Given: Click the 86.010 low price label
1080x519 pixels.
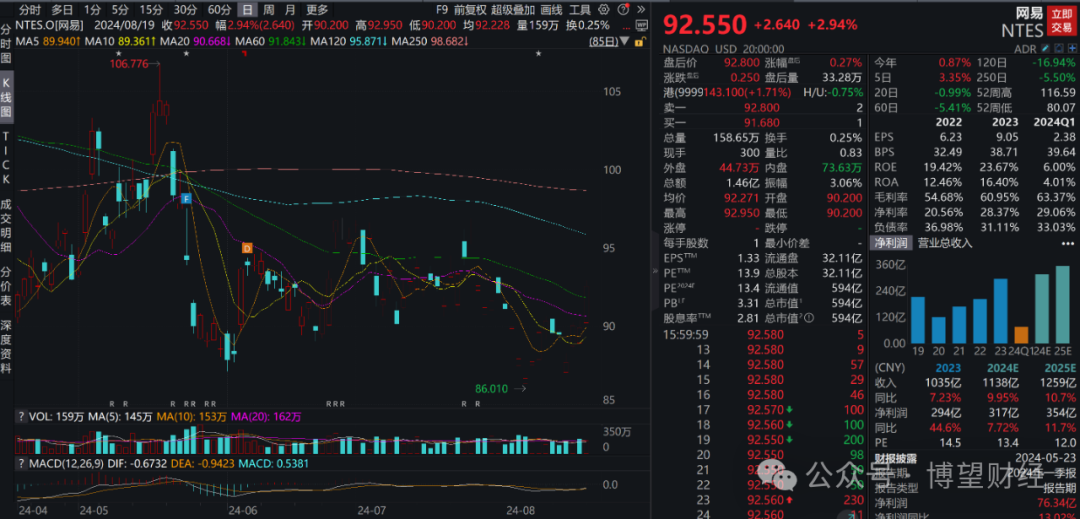Looking at the screenshot, I should point(490,389).
